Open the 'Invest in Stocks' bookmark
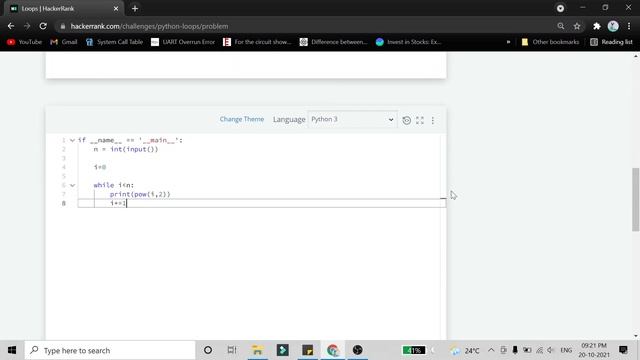640x360 pixels. coord(409,42)
